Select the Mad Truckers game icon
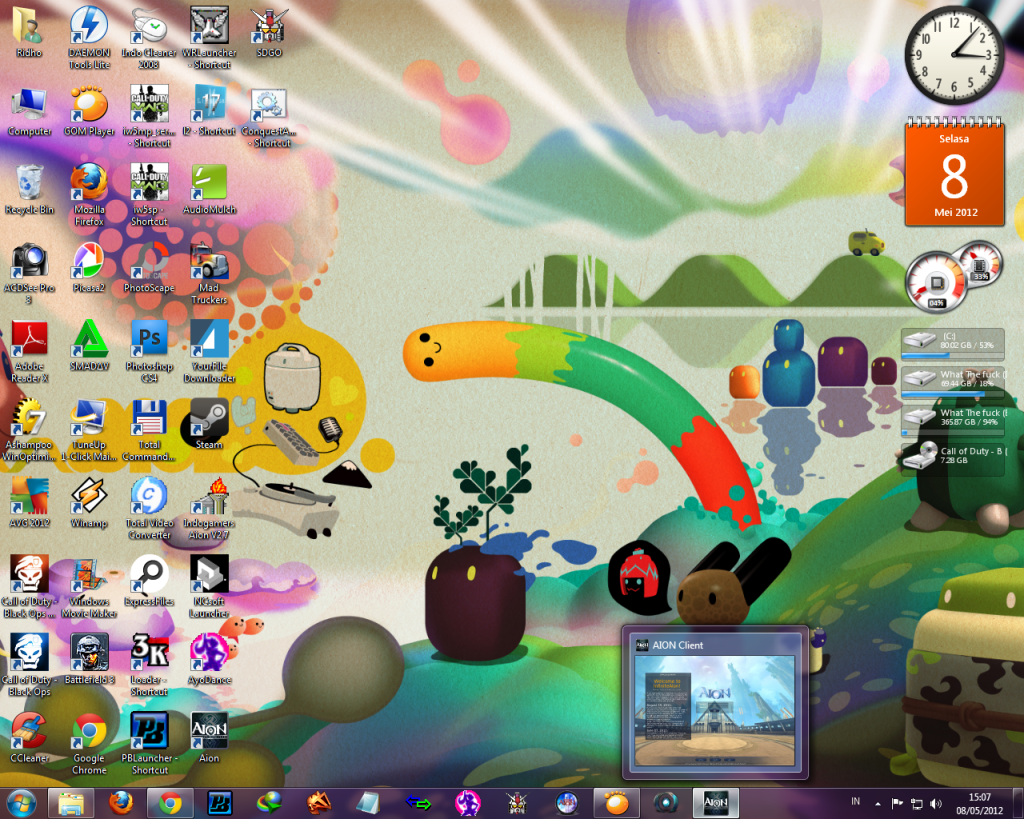 209,273
